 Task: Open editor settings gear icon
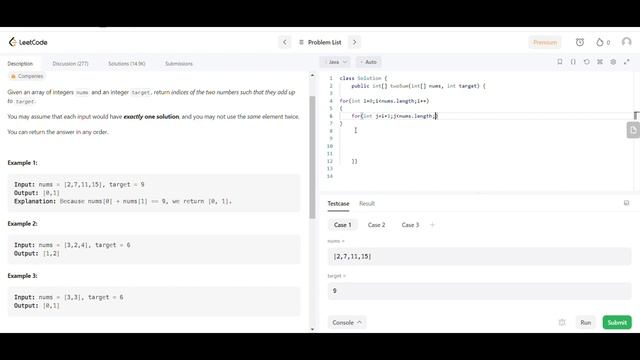613,62
